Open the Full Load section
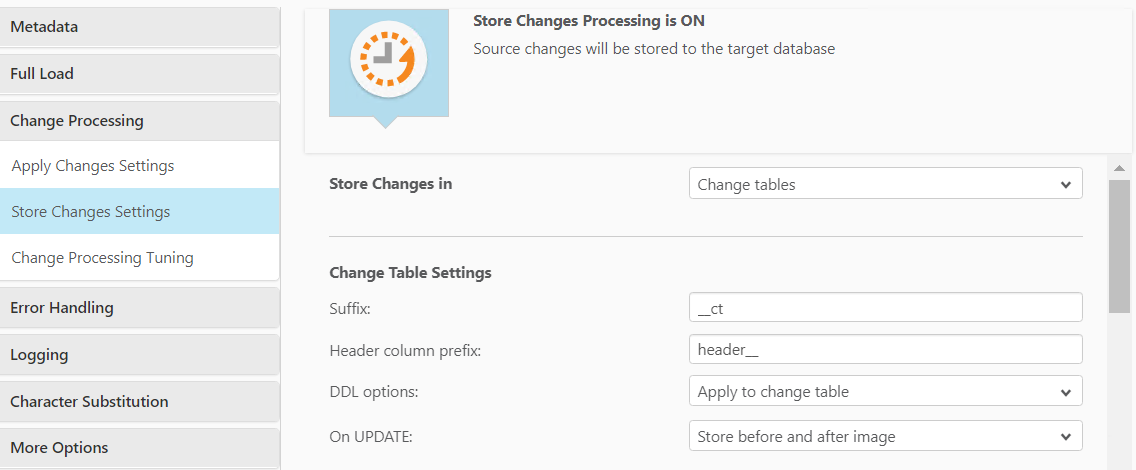Image resolution: width=1136 pixels, height=470 pixels. pyautogui.click(x=139, y=74)
